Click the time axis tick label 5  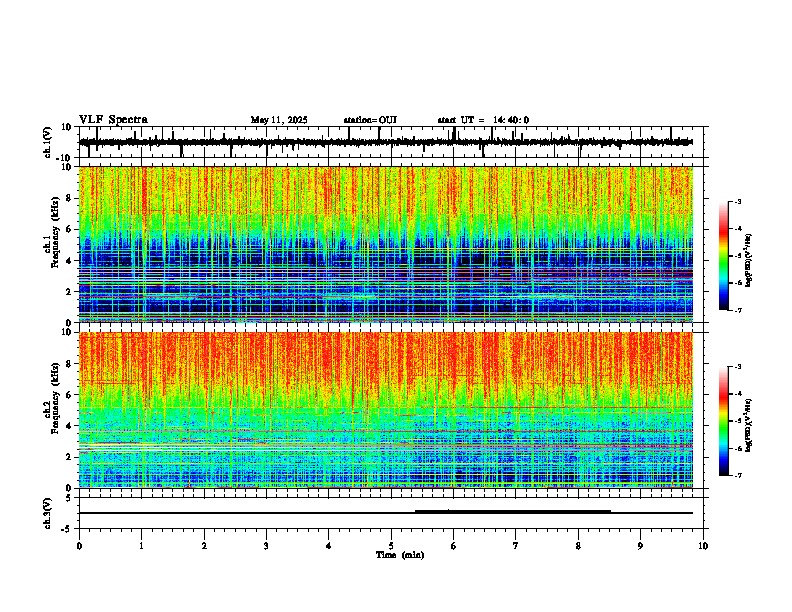391,546
